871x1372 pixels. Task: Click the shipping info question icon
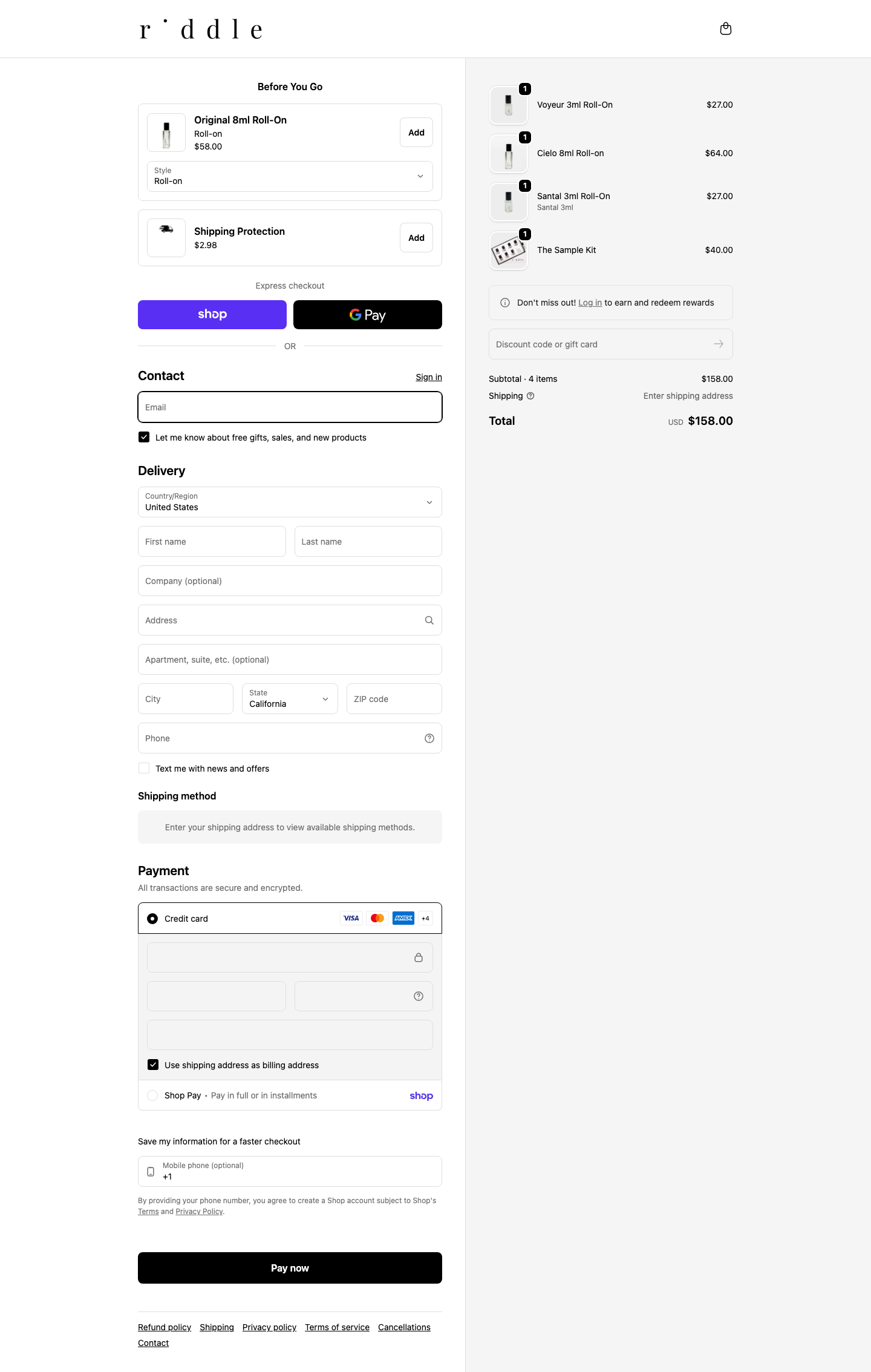(x=530, y=396)
